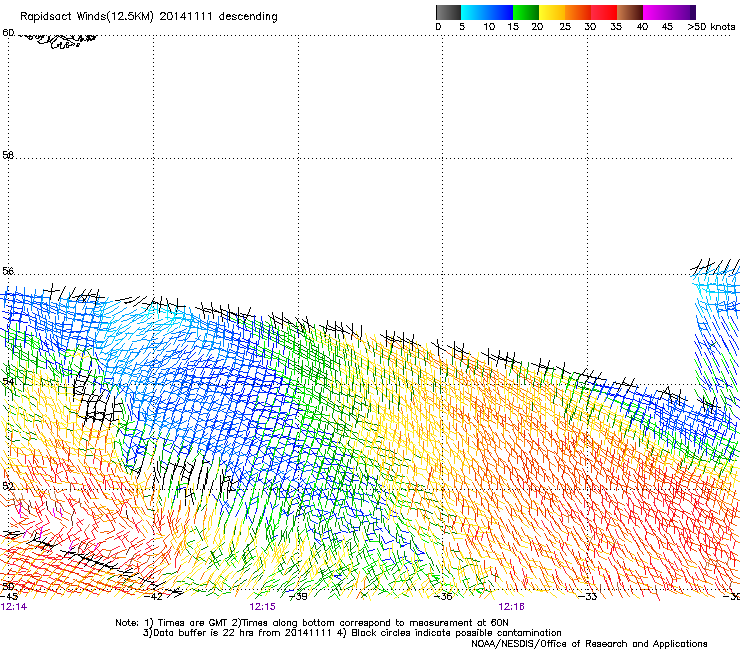This screenshot has height=650, width=740.
Task: Click the longitude -45 axis label
Action: point(9,597)
